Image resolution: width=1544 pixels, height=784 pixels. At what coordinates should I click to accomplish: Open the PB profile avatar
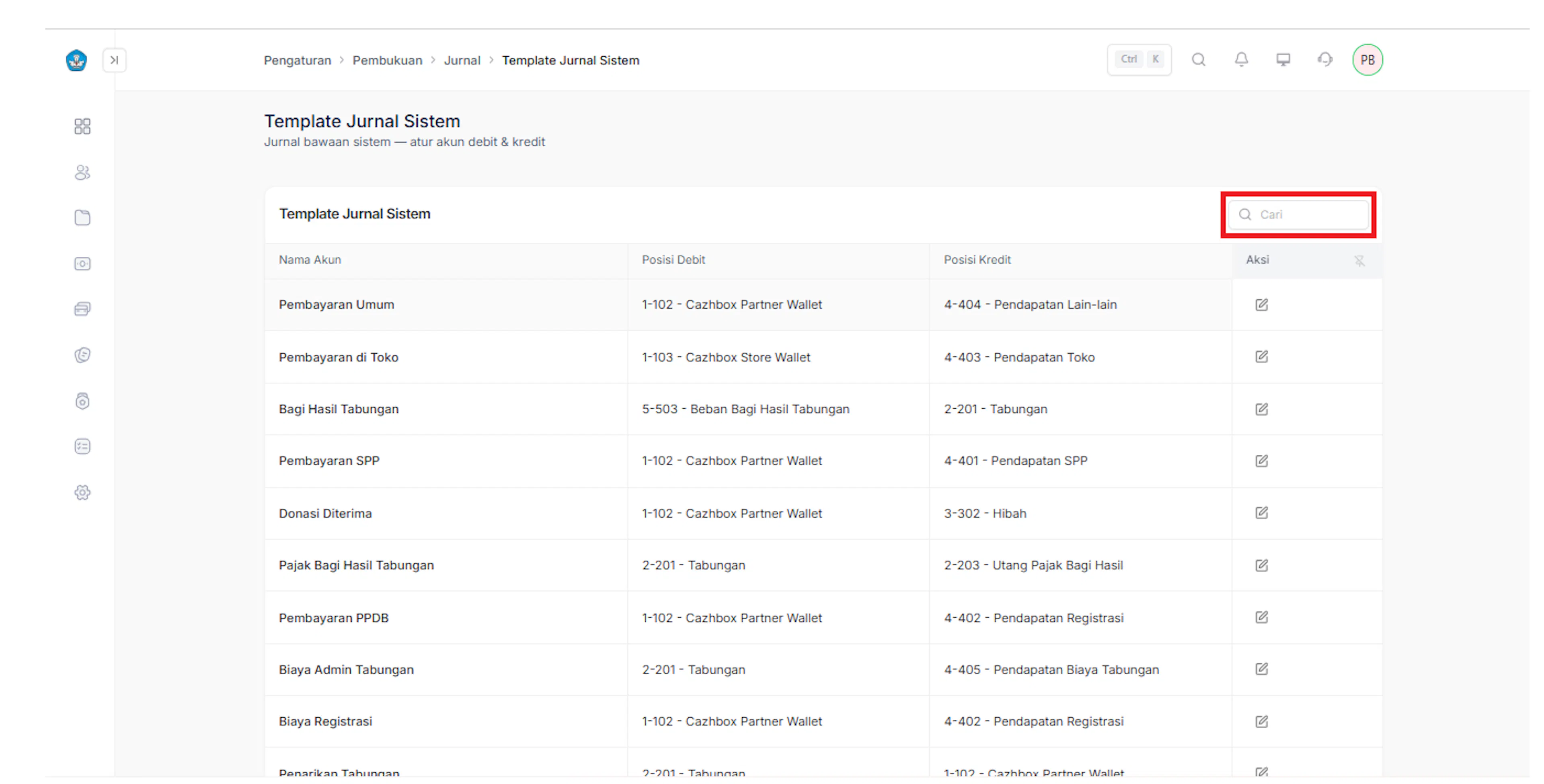click(1368, 60)
